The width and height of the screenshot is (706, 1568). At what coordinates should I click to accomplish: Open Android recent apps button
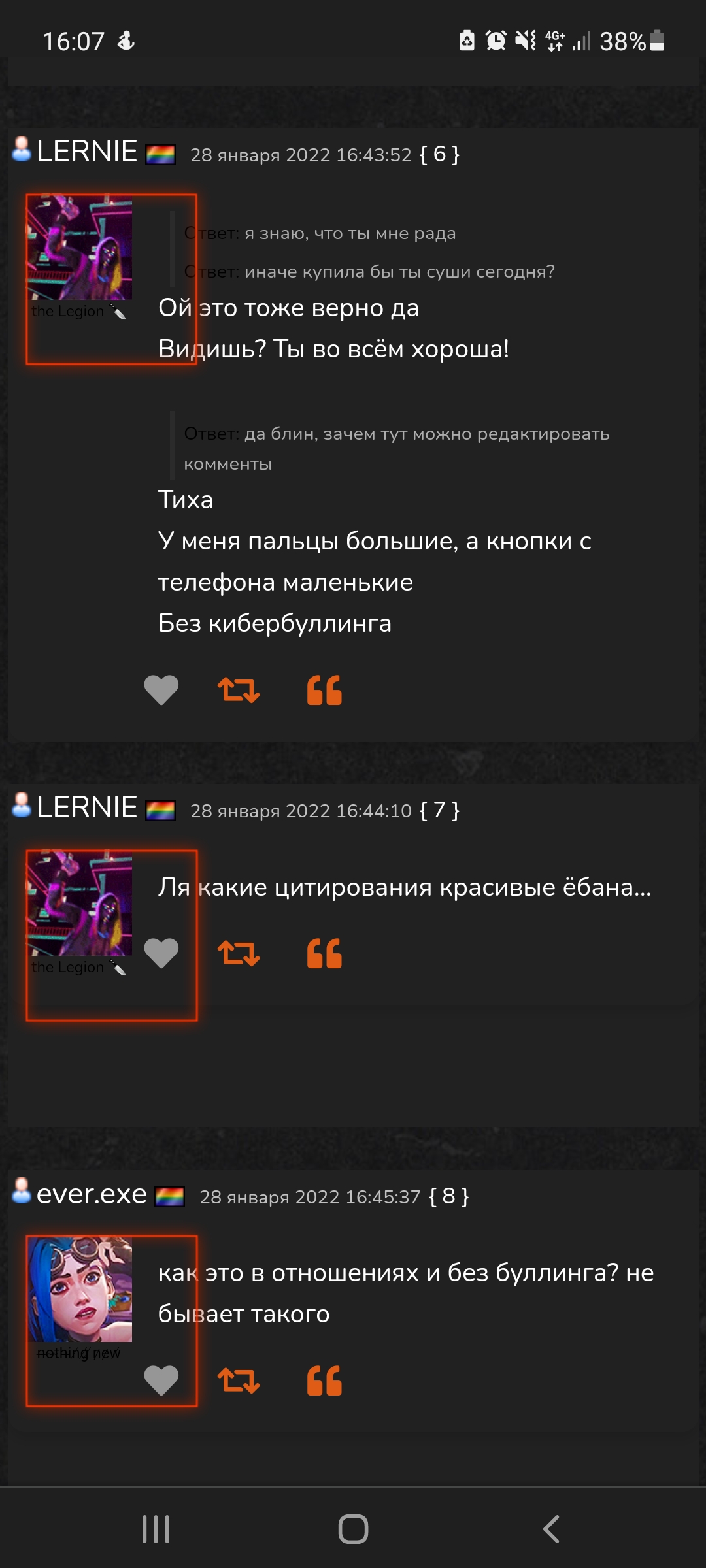point(156,1529)
